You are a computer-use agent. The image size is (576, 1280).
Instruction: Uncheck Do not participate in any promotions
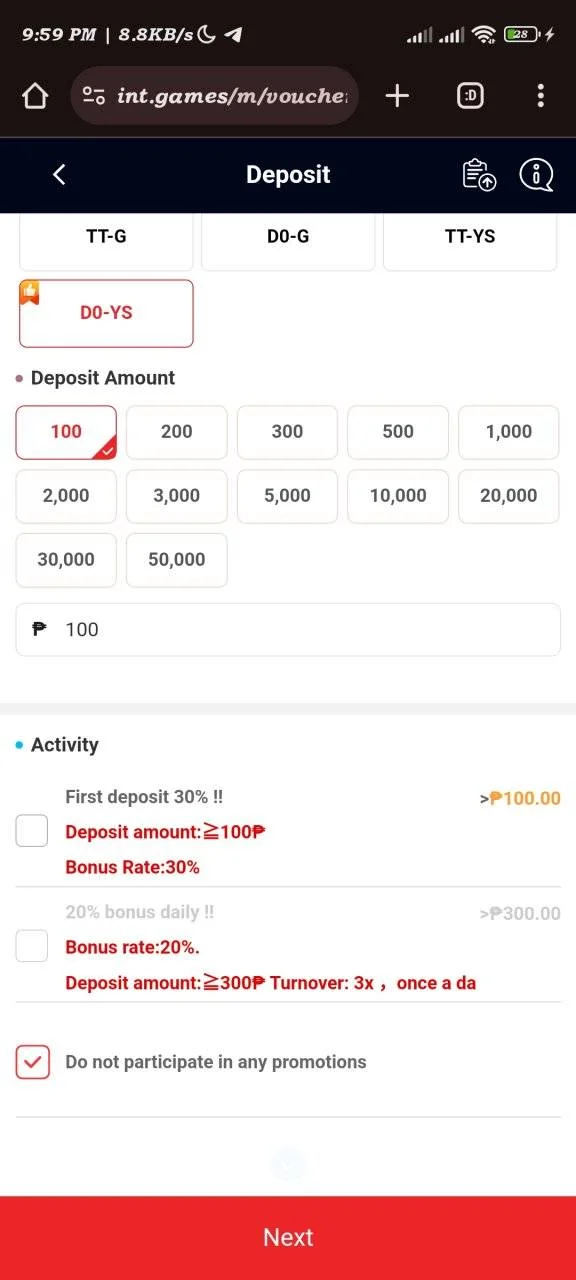(32, 1062)
